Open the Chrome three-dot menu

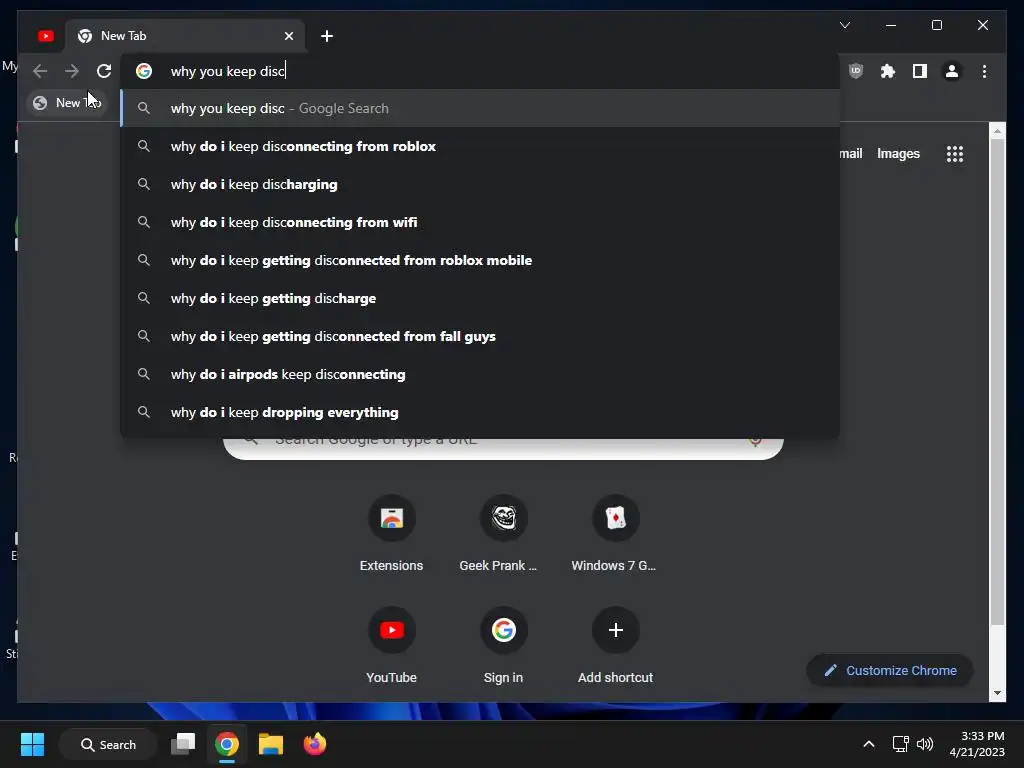click(x=984, y=71)
